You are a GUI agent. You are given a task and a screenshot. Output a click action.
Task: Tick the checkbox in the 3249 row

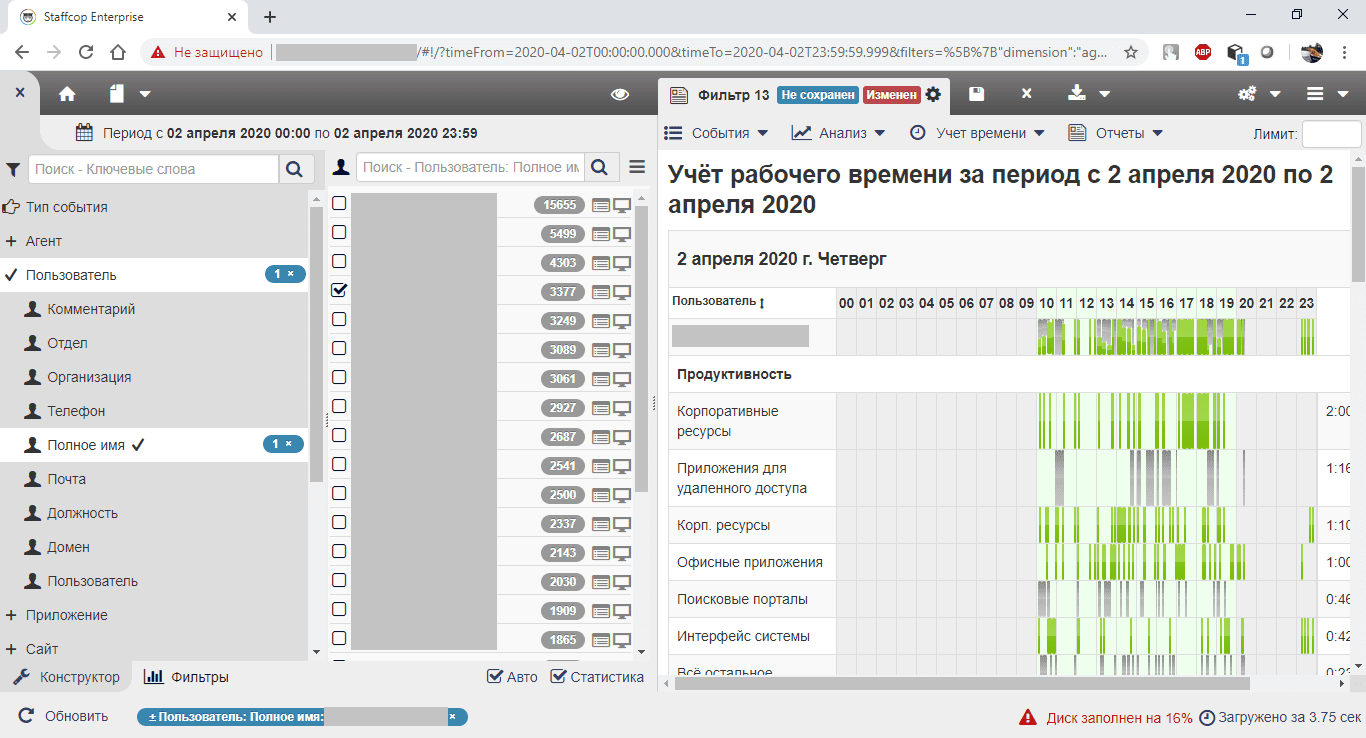point(339,319)
